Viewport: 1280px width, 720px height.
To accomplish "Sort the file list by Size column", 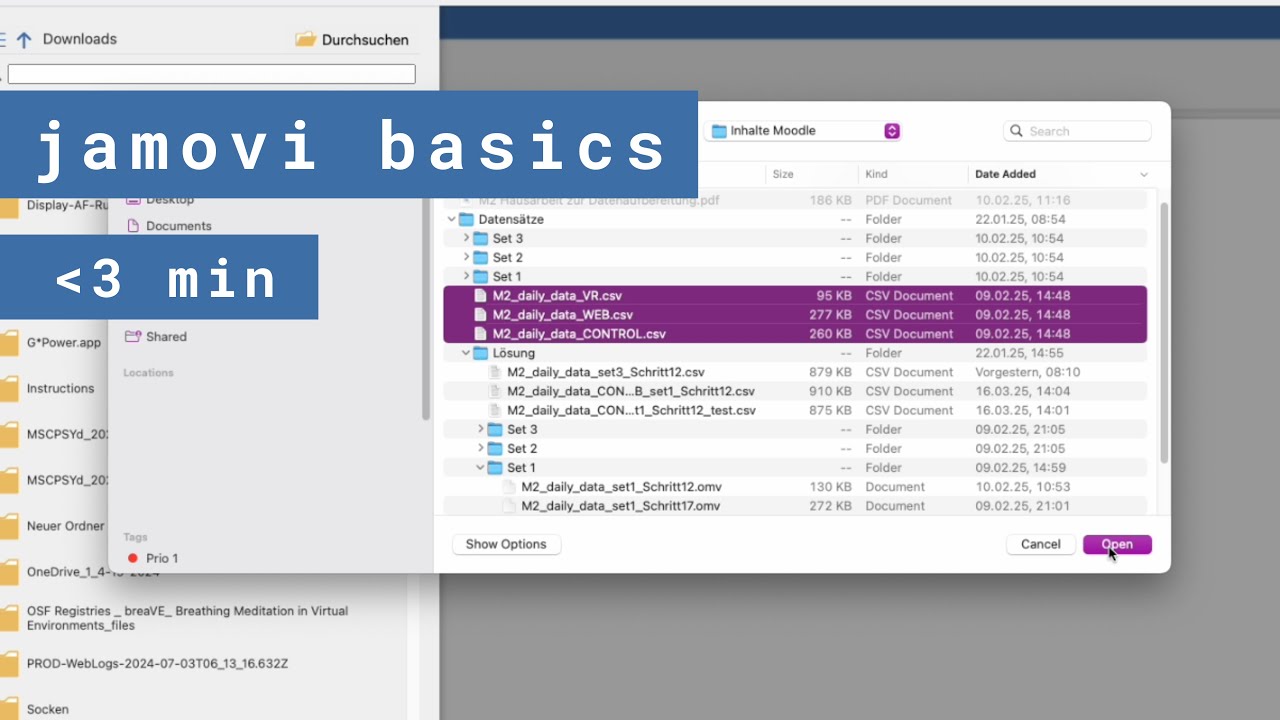I will 783,174.
